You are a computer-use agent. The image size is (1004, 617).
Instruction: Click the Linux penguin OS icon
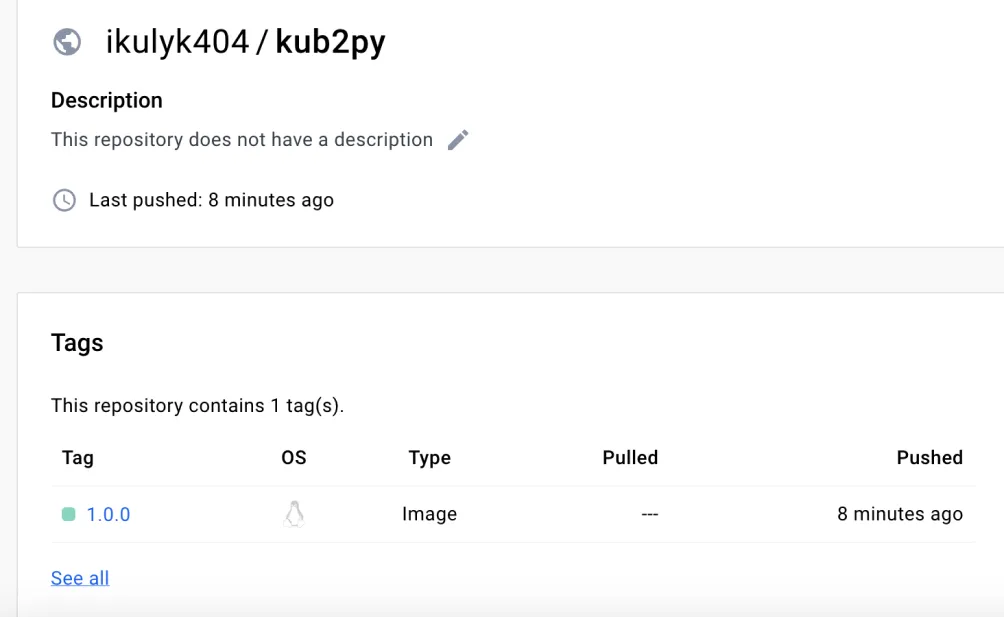(293, 514)
